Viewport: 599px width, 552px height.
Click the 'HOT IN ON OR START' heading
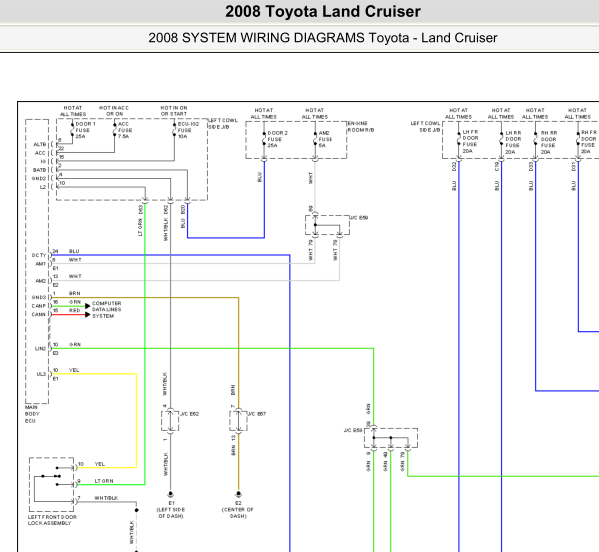pos(174,111)
